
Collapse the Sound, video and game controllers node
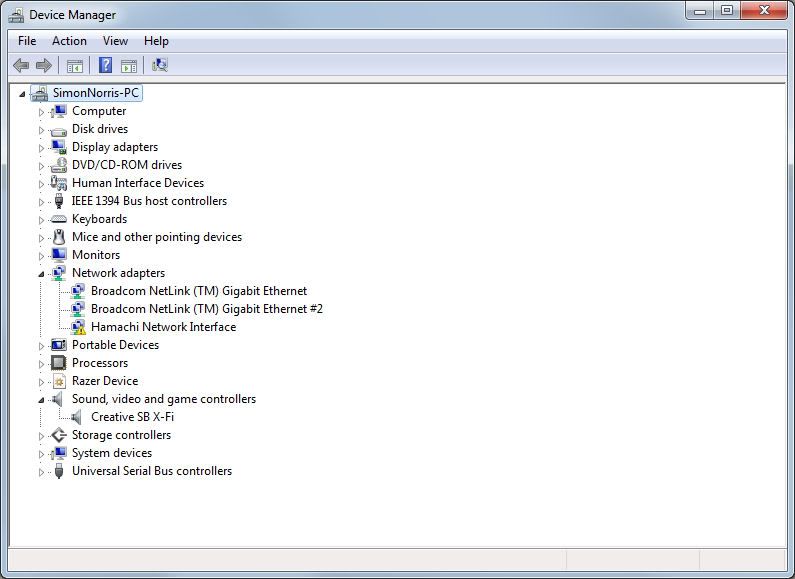pos(42,400)
